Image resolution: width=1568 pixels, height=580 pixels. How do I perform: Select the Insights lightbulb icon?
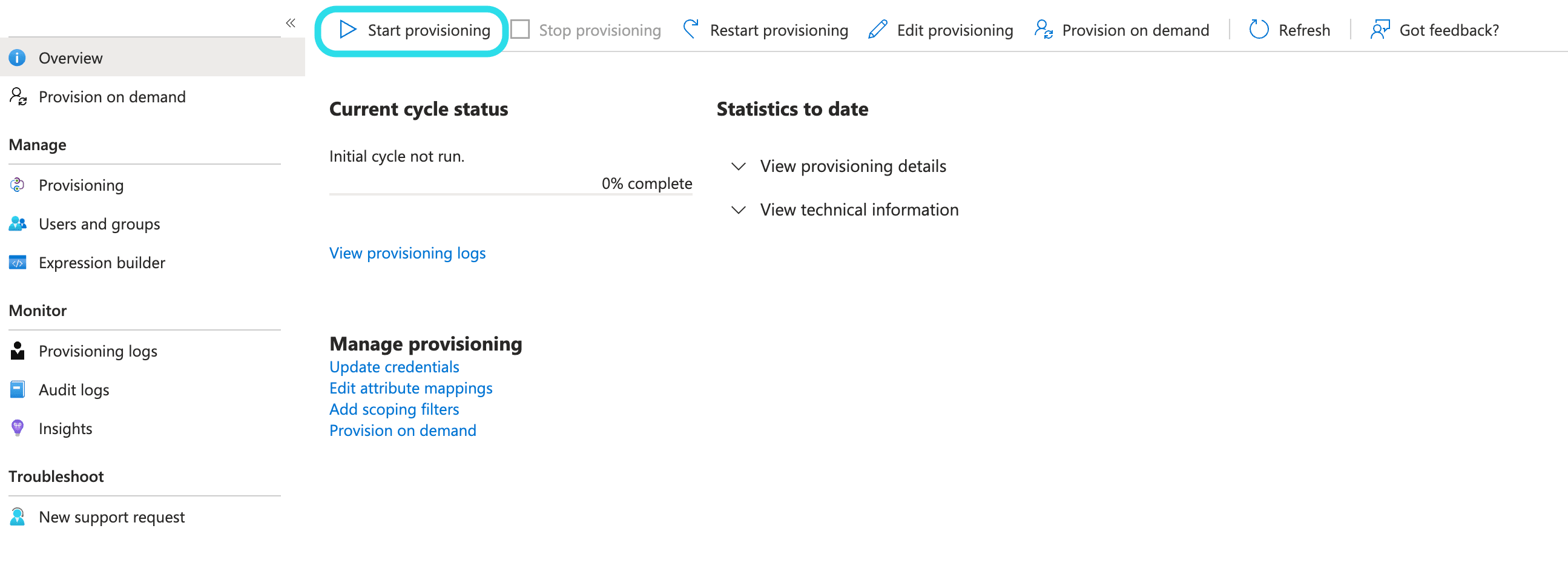17,428
